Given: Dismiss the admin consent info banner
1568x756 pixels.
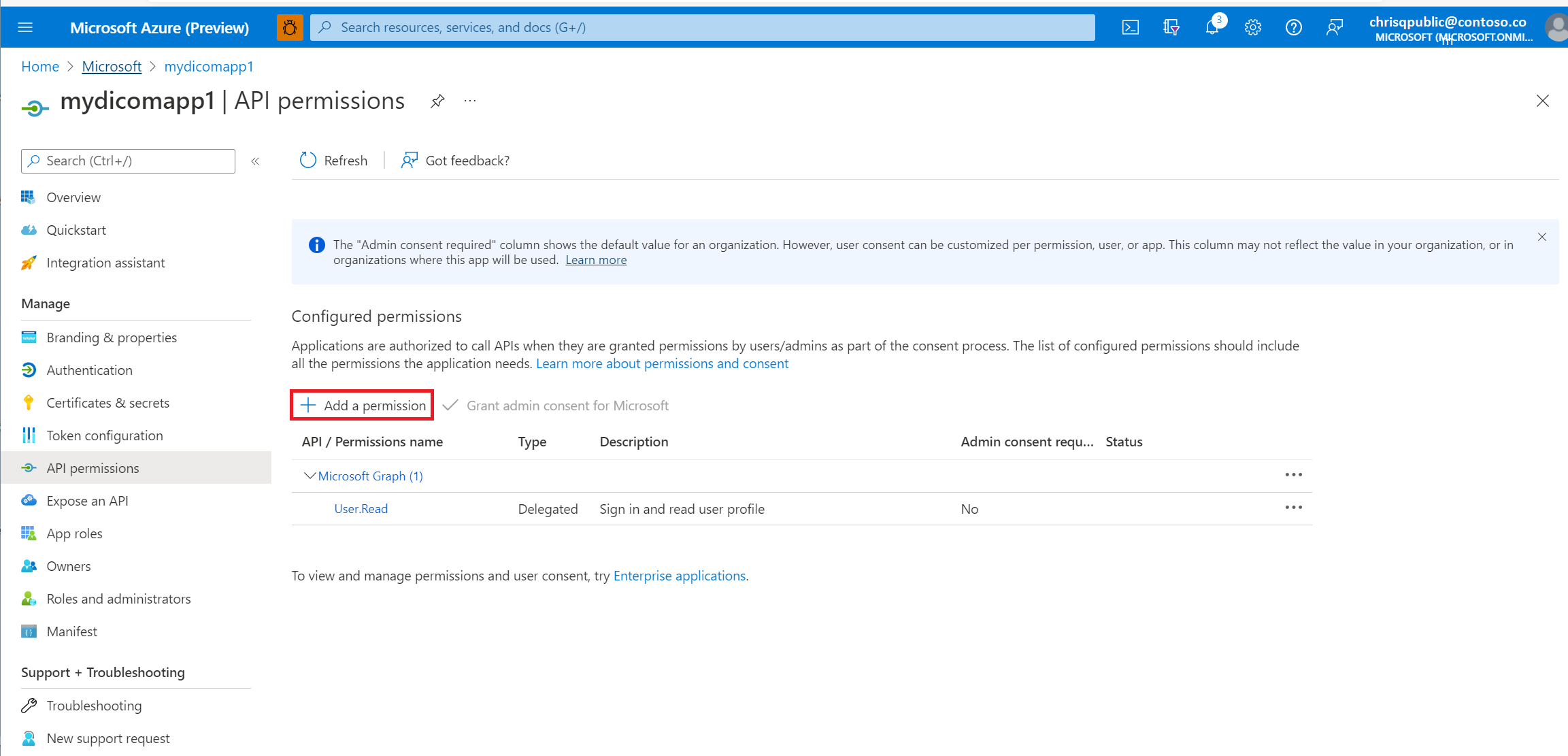Looking at the screenshot, I should coord(1541,237).
